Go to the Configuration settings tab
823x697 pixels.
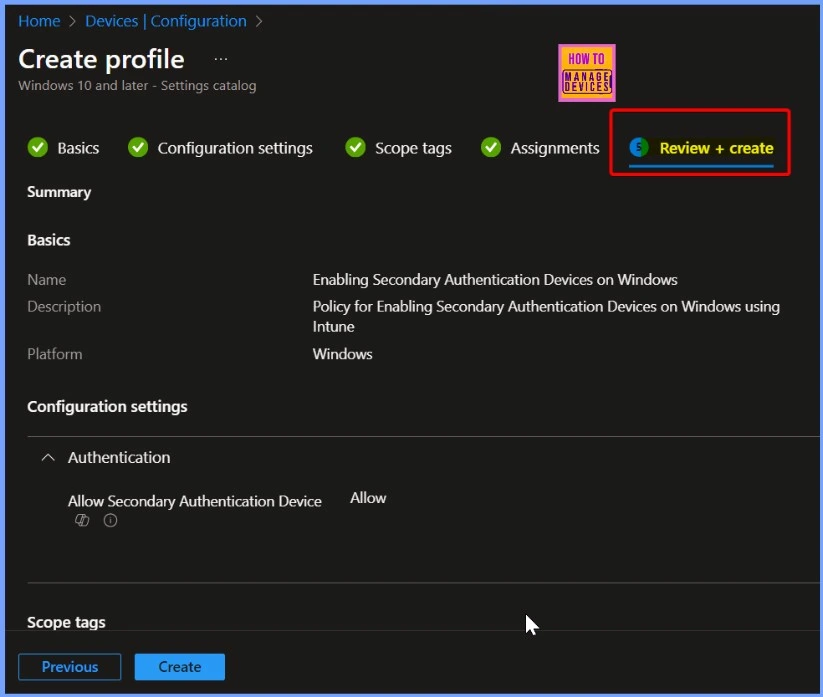(235, 148)
